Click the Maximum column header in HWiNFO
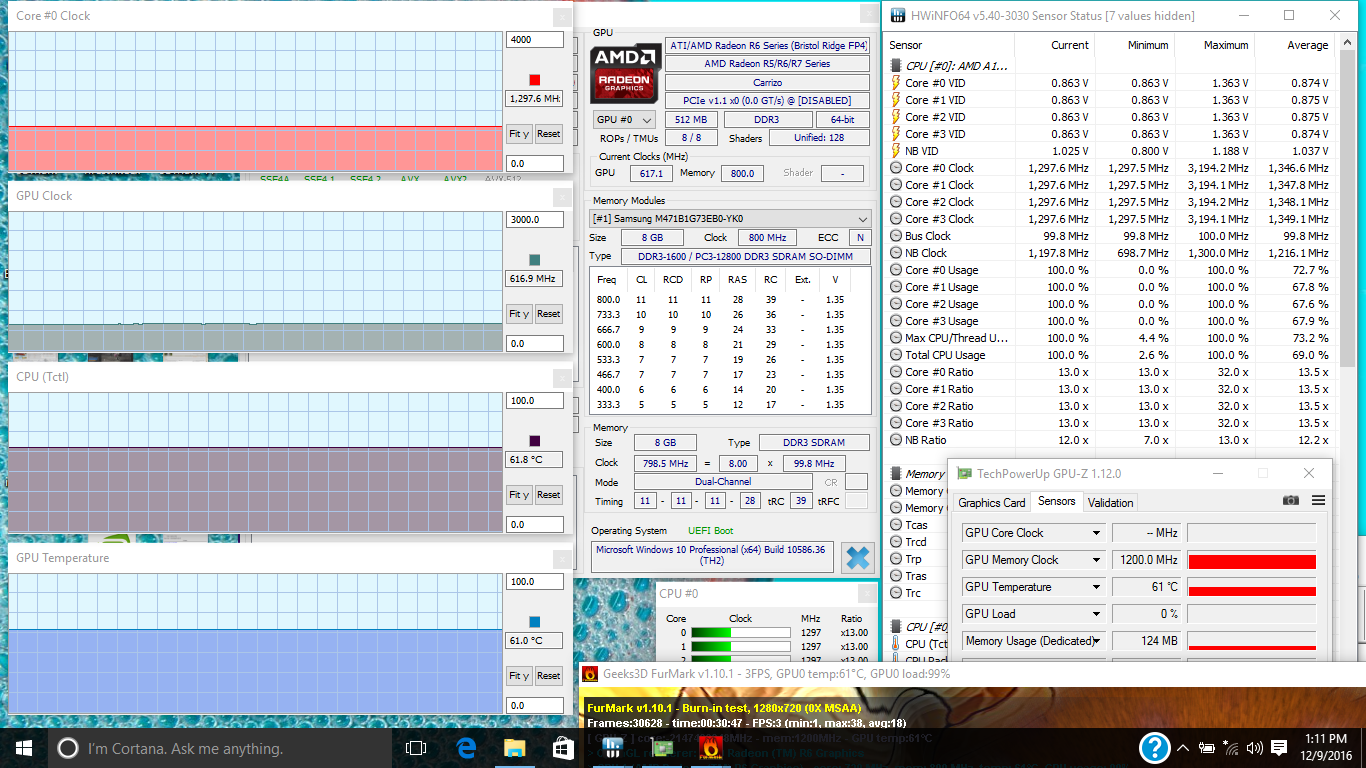Viewport: 1366px width, 768px height. [1215, 45]
